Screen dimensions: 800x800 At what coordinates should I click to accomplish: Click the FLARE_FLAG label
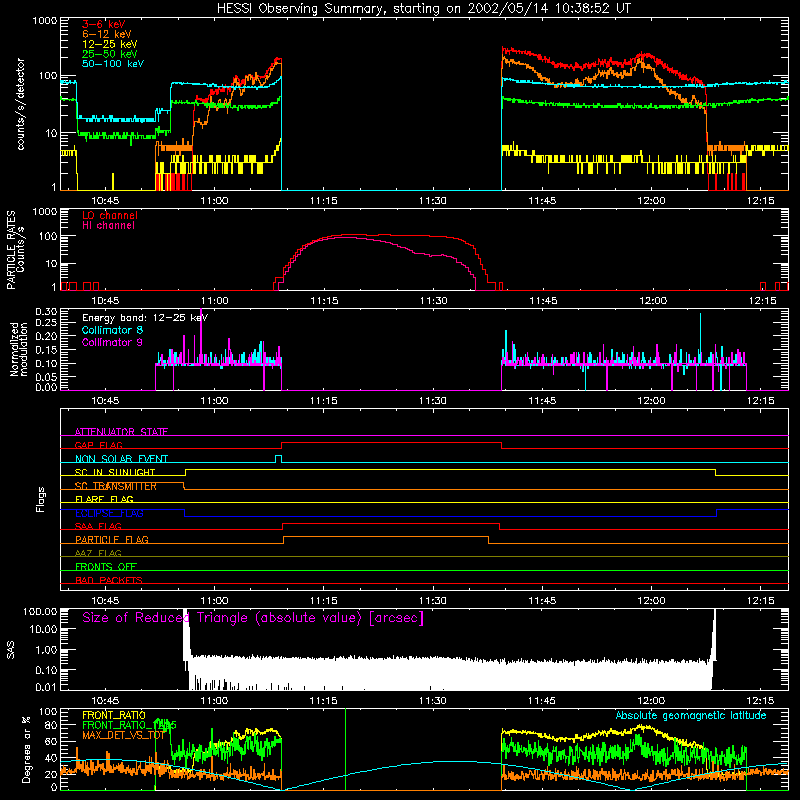(104, 499)
